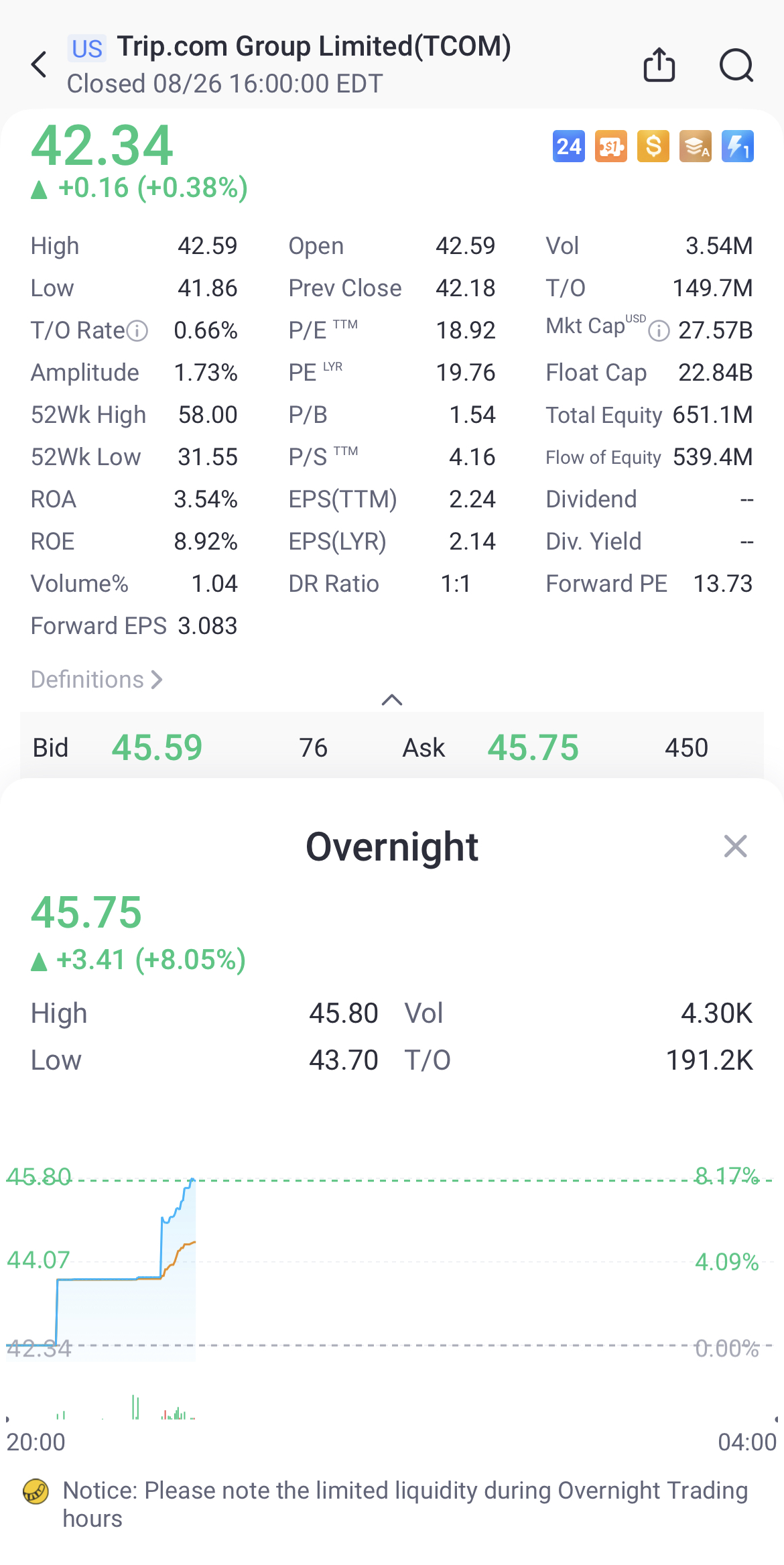Tap the brown stacked-layers A badge

pos(696,146)
